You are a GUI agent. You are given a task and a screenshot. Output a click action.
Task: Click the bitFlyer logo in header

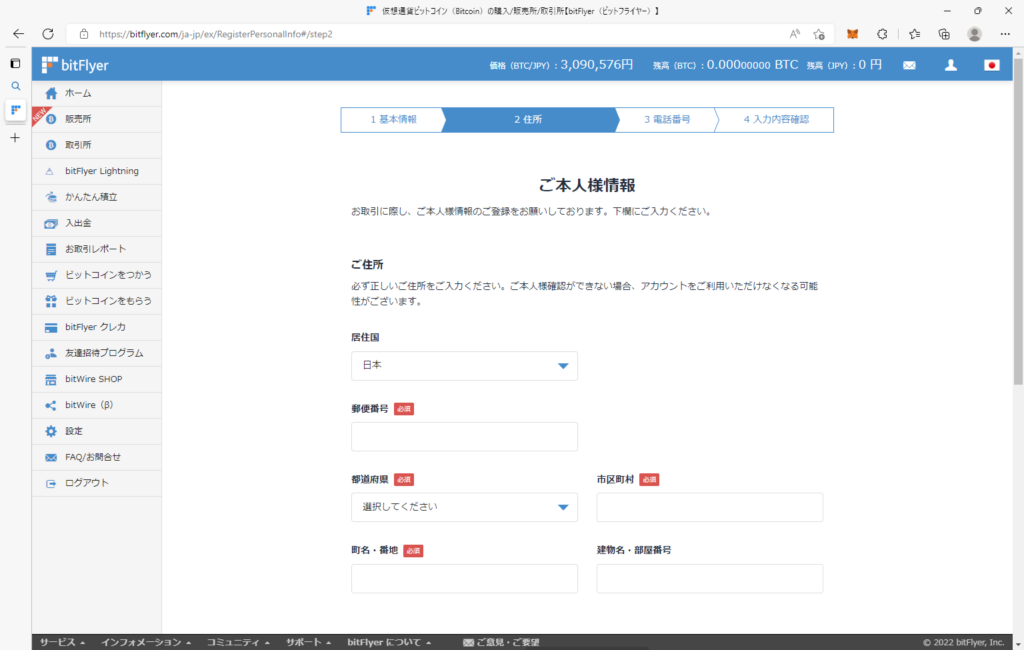[76, 65]
